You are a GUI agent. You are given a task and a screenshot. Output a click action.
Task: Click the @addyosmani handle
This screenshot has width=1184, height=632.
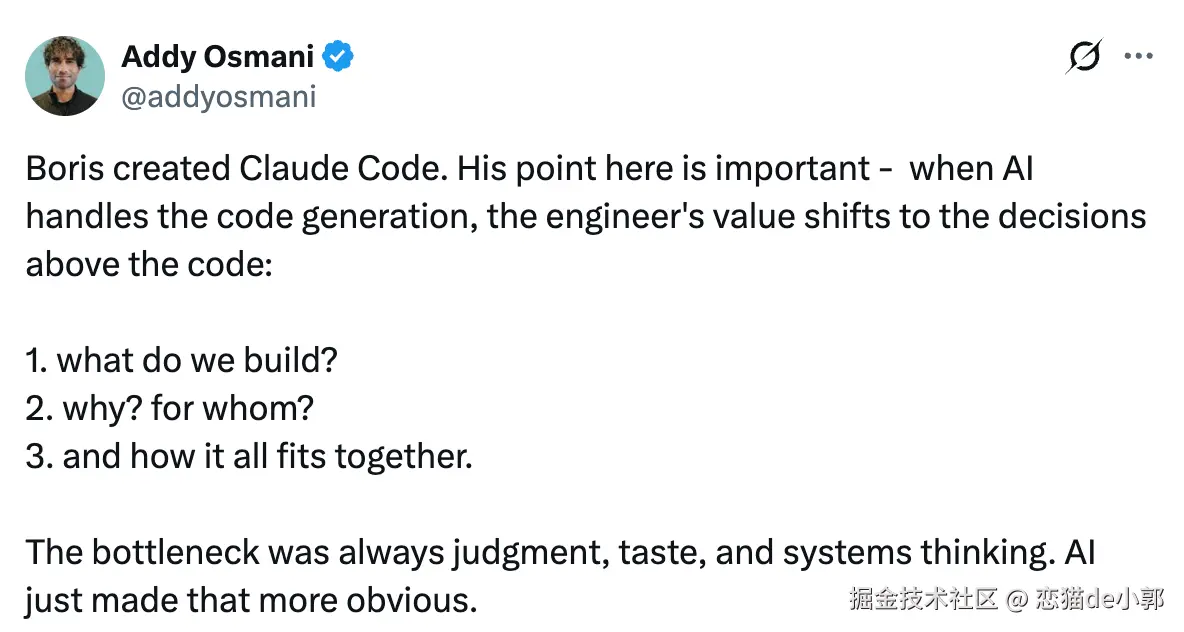218,96
